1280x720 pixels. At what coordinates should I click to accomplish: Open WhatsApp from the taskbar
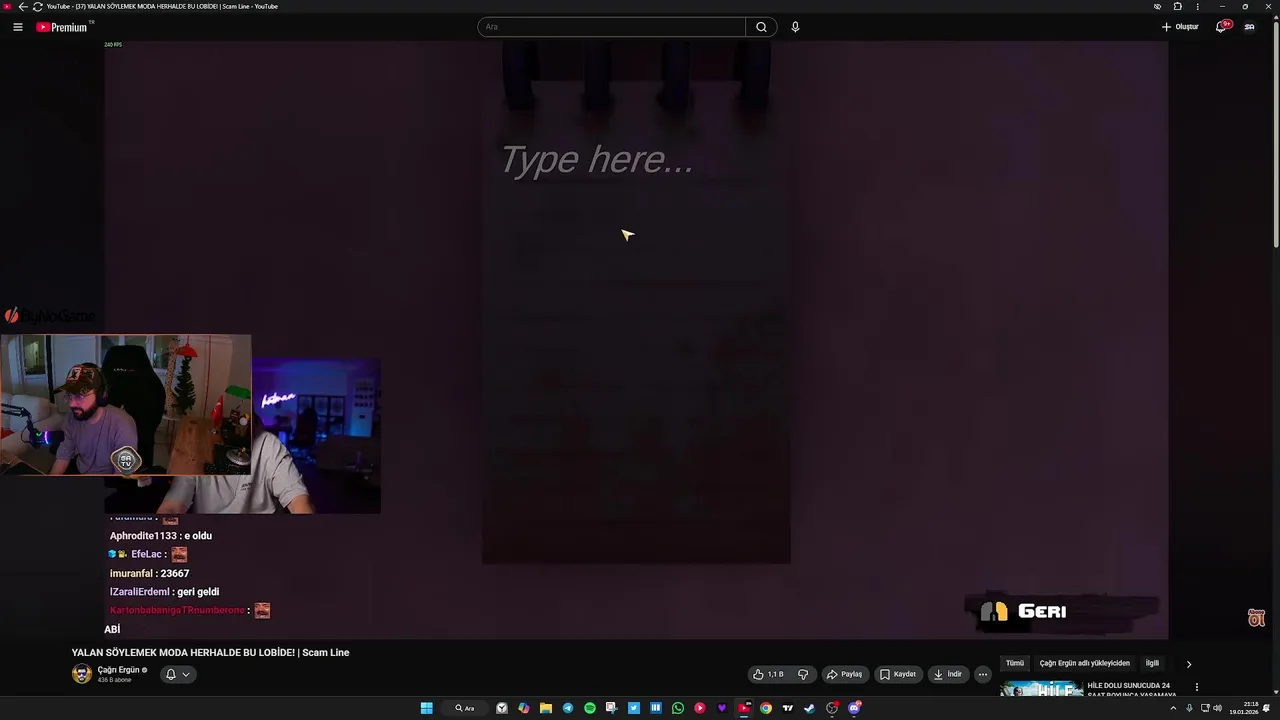pyautogui.click(x=678, y=708)
